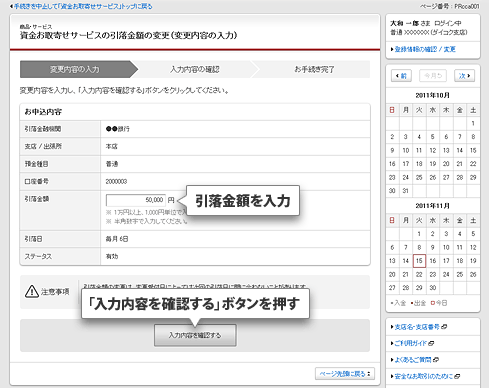The width and height of the screenshot is (489, 388).
Task: Click the 2011年10月 calendar heading
Action: point(433,95)
